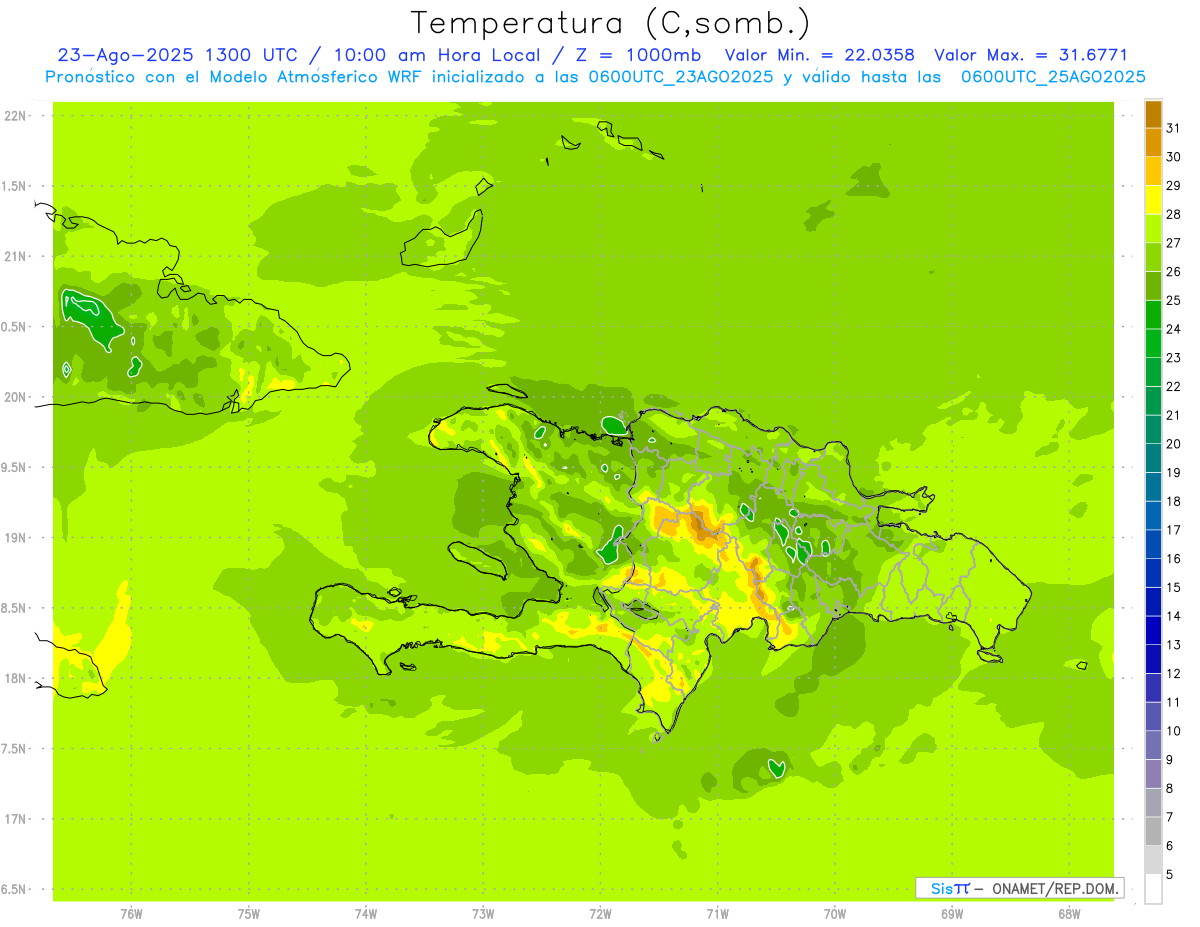Screen dimensions: 1200x927
Task: Click the "19N" latitude label
Action: (x=16, y=538)
